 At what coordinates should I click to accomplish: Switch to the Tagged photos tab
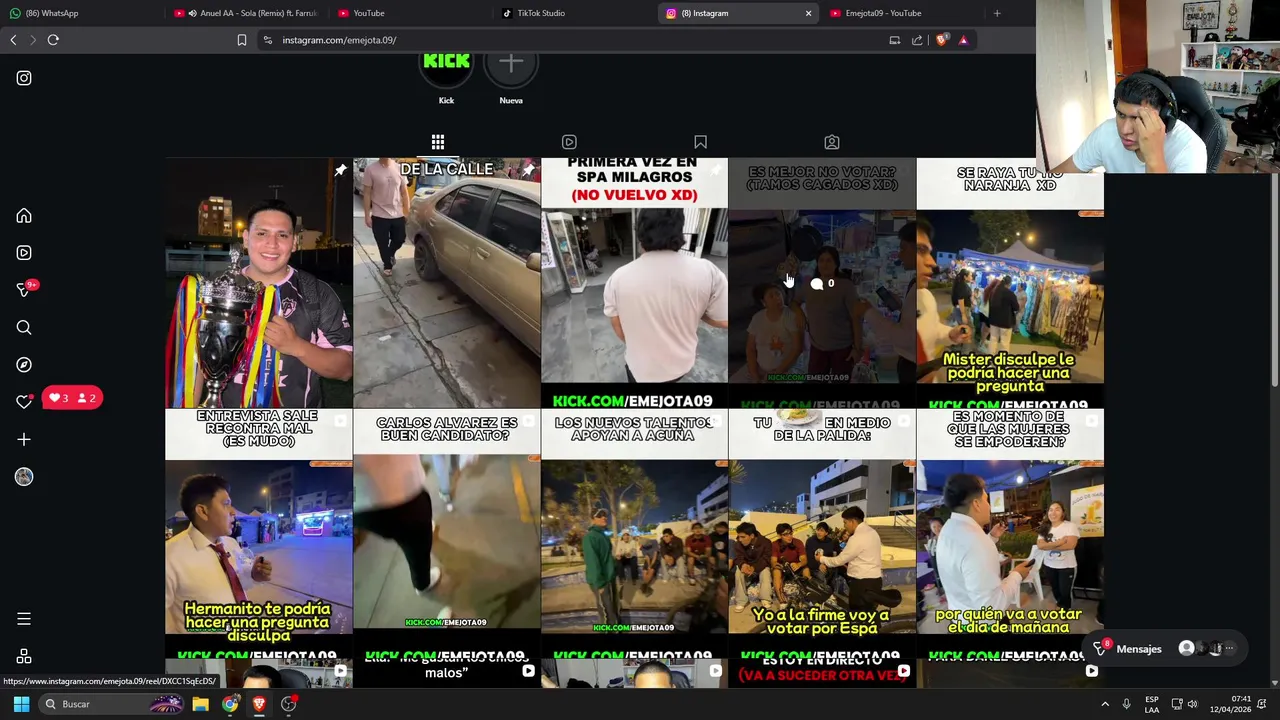(x=832, y=142)
